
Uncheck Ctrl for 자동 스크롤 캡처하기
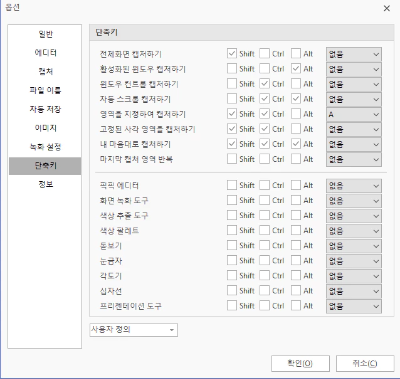pos(264,99)
